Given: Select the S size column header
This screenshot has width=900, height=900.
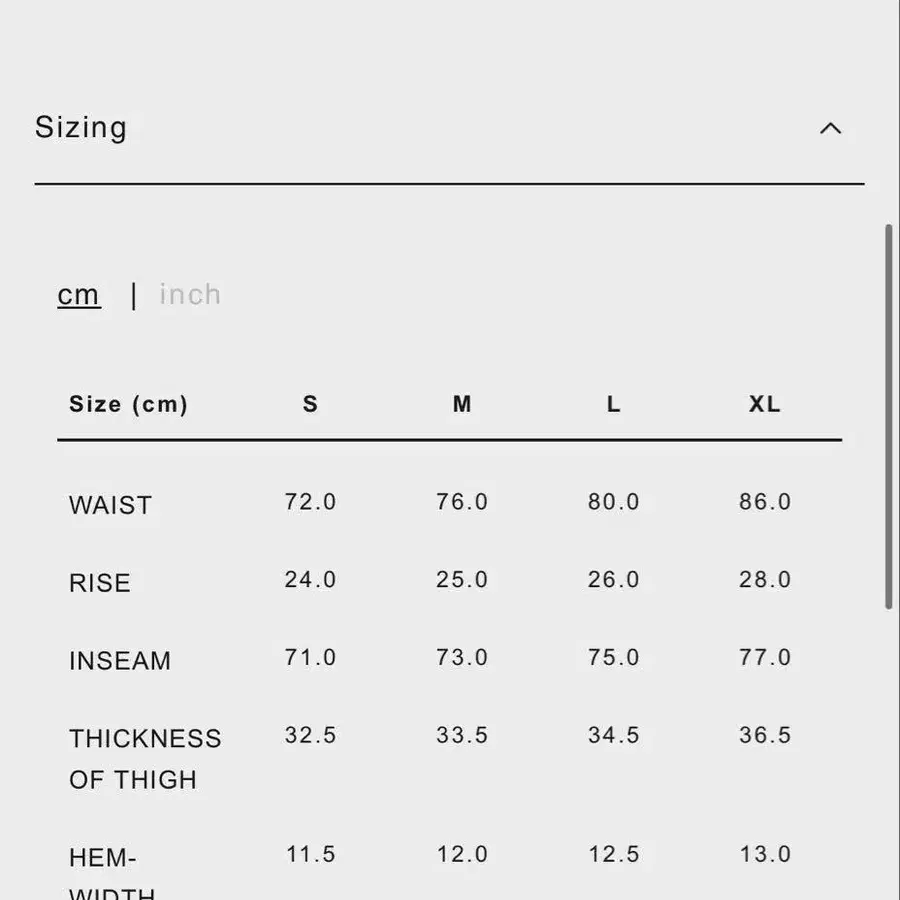Looking at the screenshot, I should pyautogui.click(x=310, y=404).
